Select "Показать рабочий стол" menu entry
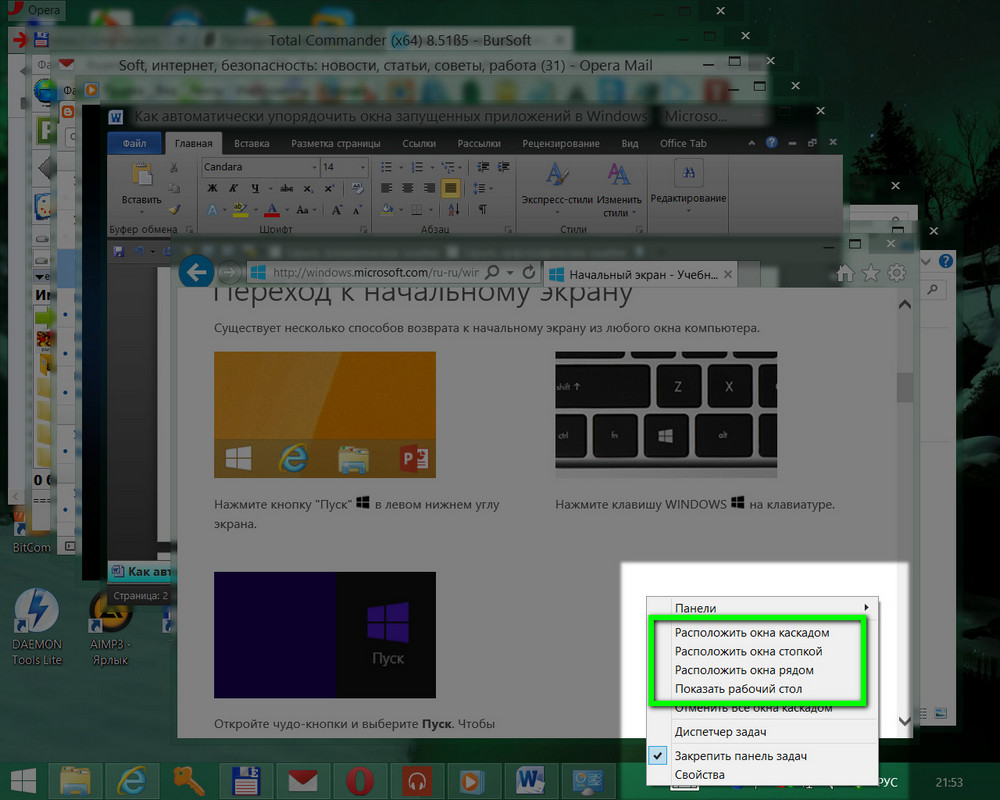The height and width of the screenshot is (800, 1000). tap(739, 689)
